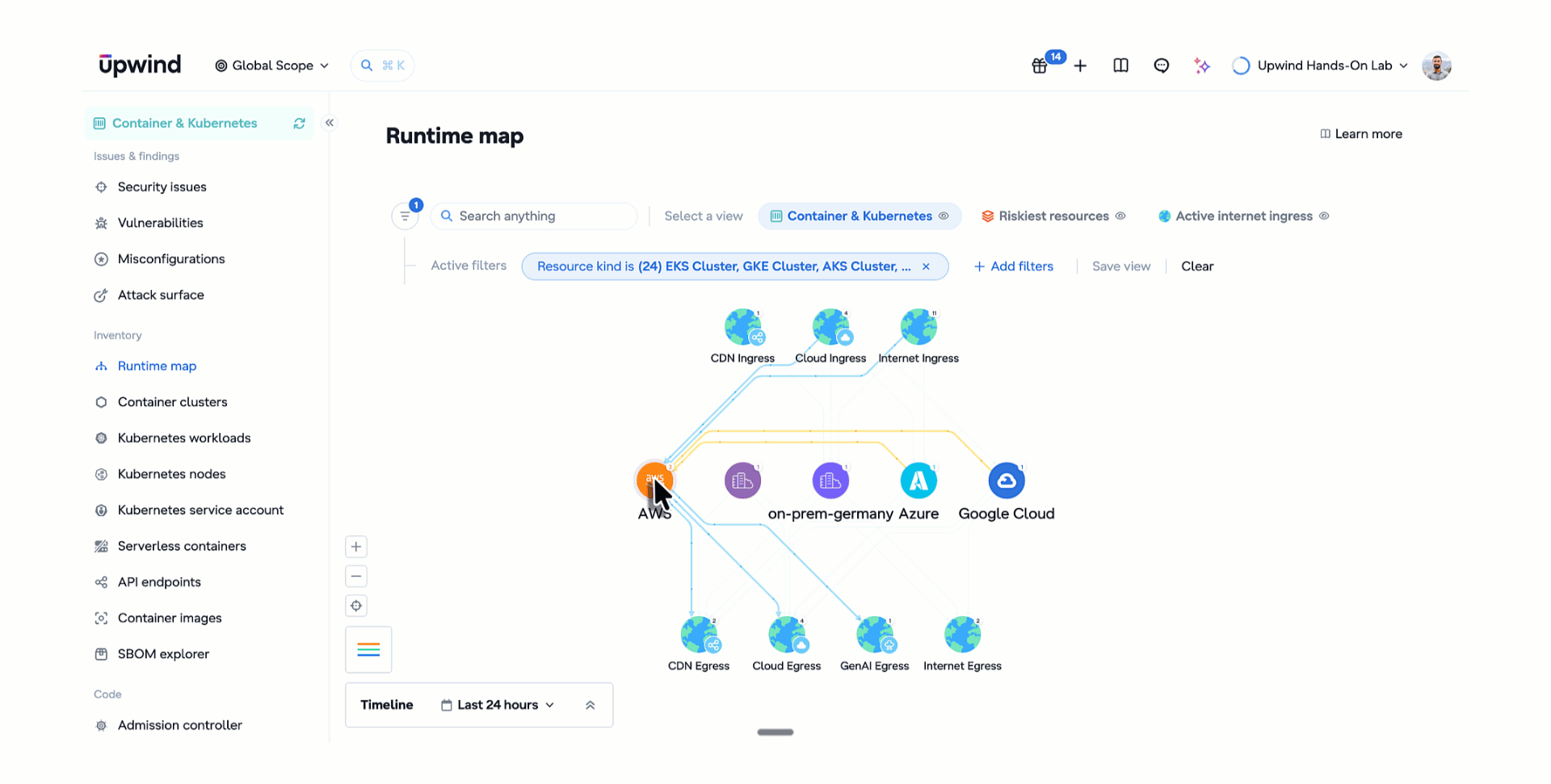
Task: Click the Learn more link
Action: click(x=1361, y=134)
